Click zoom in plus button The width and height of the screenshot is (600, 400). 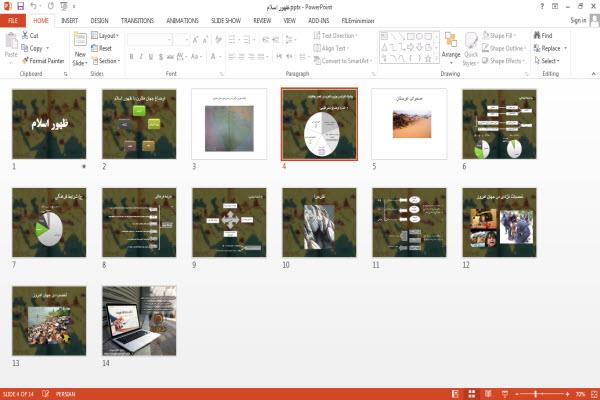click(567, 394)
